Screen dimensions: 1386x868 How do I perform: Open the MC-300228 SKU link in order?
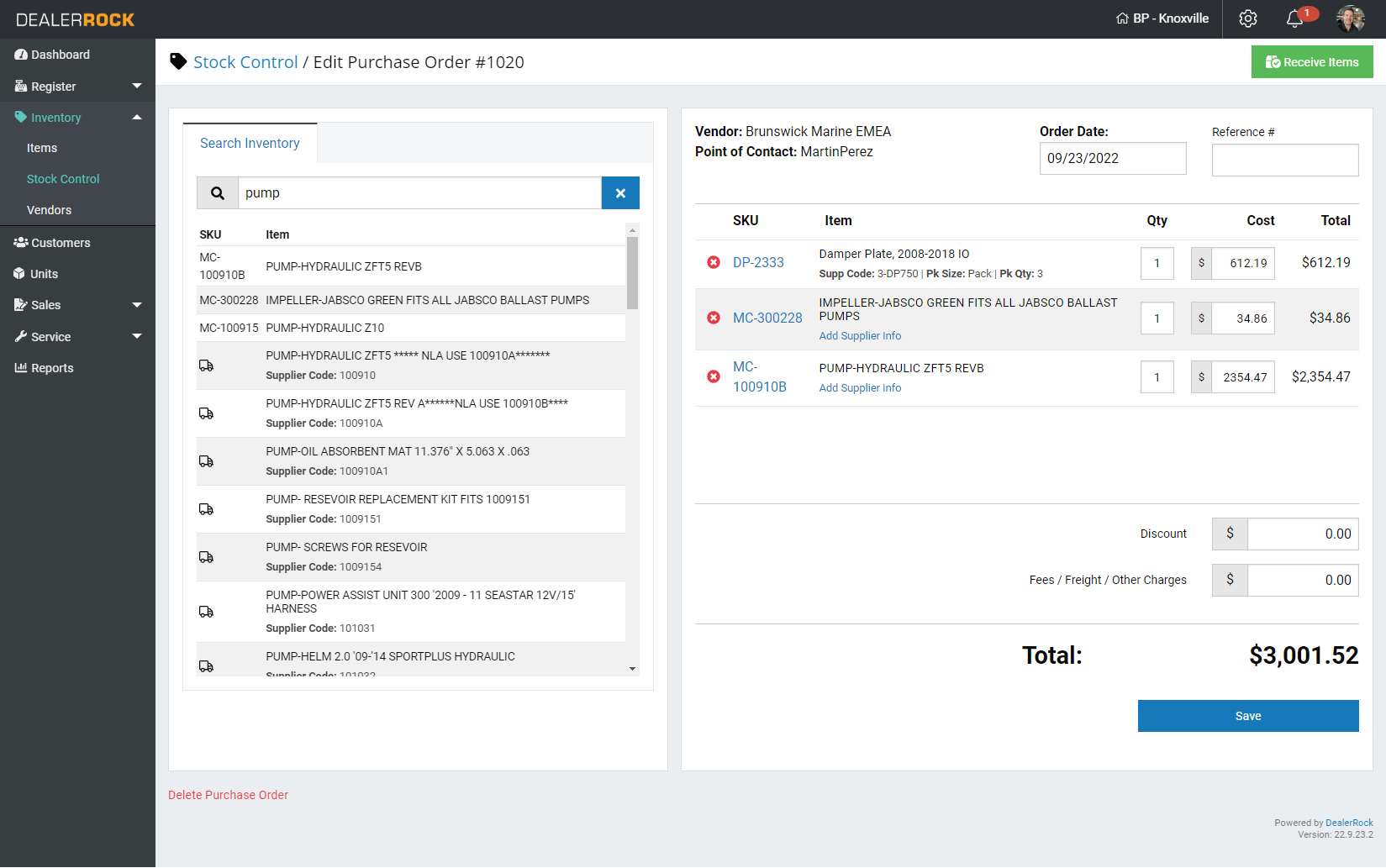tap(767, 318)
